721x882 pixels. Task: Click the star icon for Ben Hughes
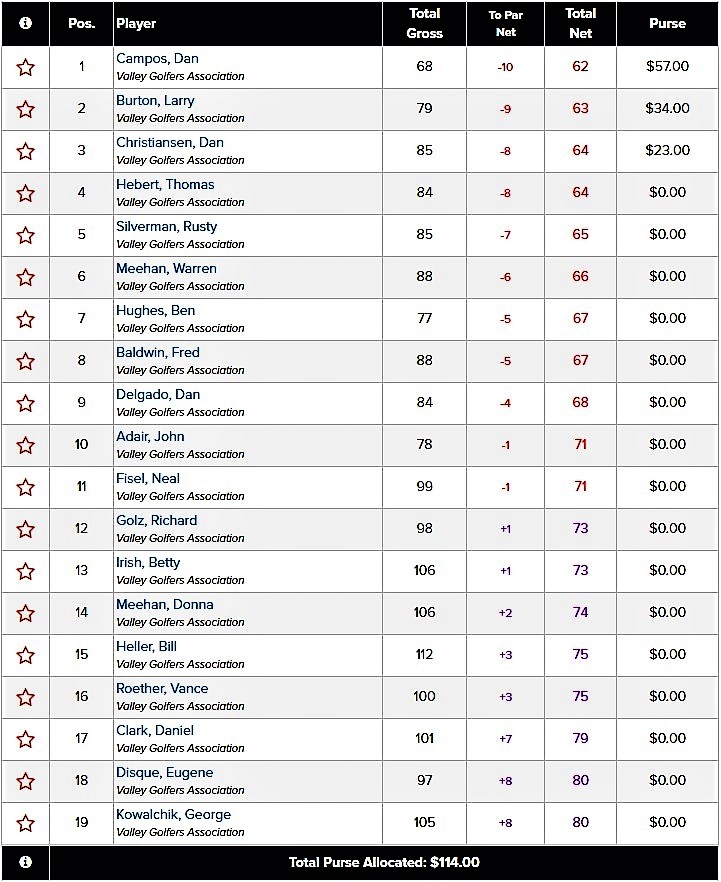[25, 319]
